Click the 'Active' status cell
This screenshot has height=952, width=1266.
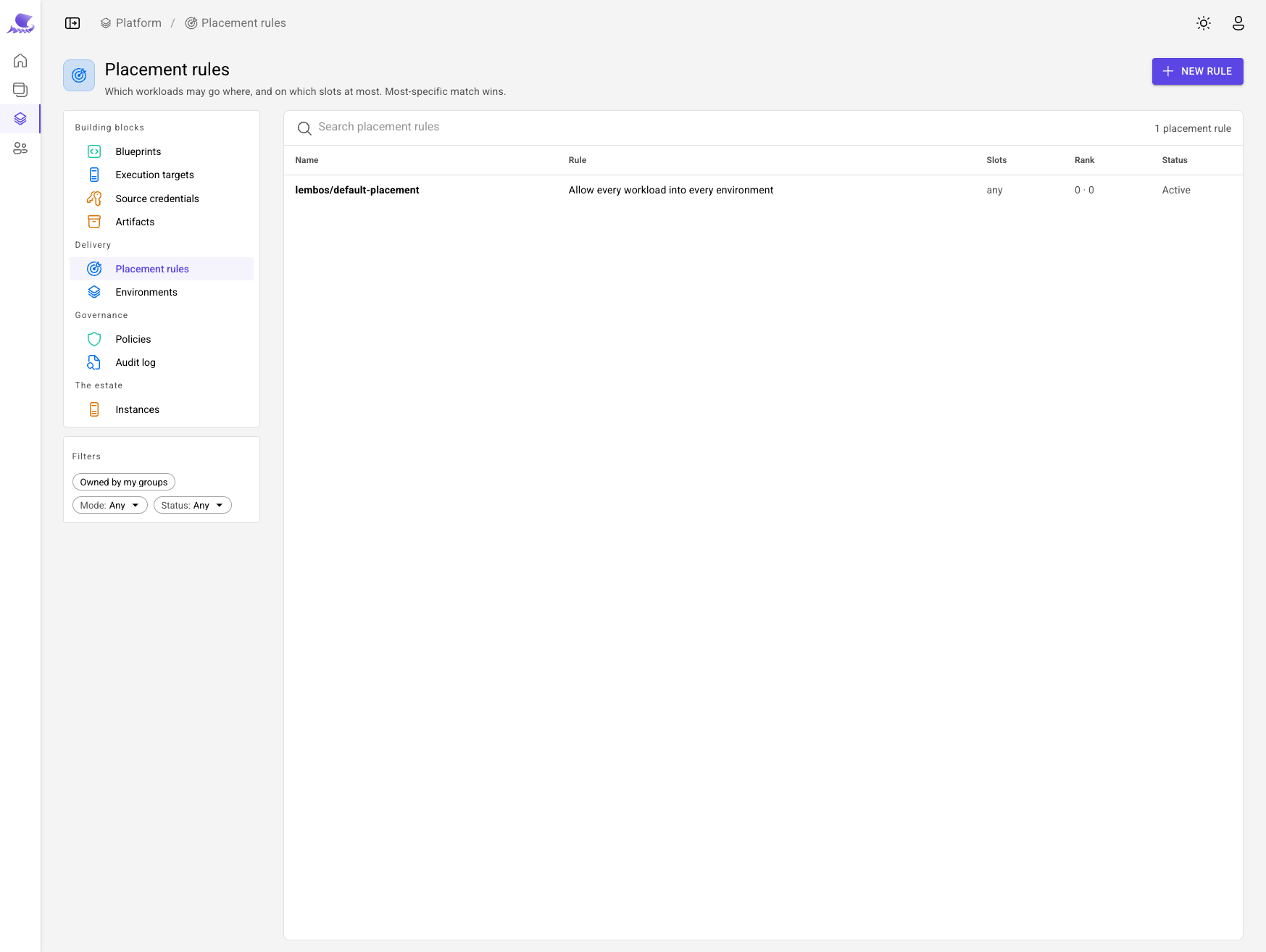tap(1176, 190)
